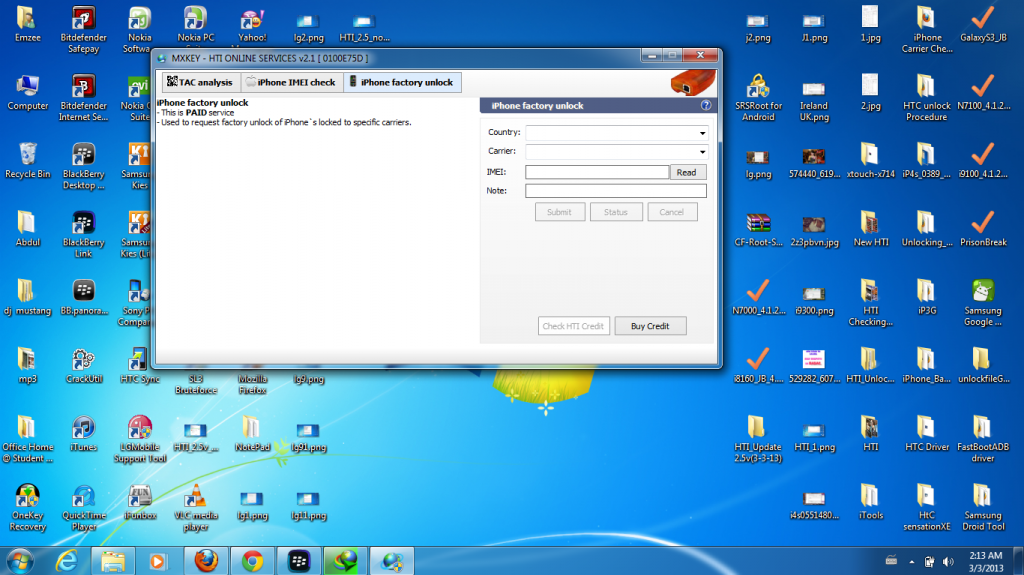The height and width of the screenshot is (575, 1024).
Task: Select the Recycle Bin icon
Action: pos(27,161)
